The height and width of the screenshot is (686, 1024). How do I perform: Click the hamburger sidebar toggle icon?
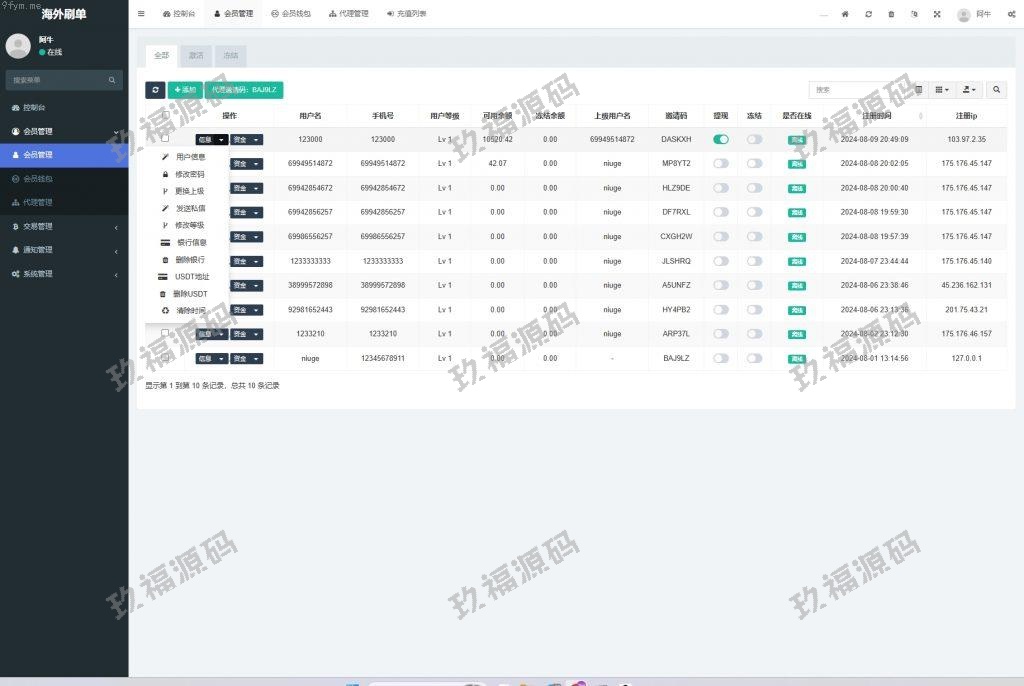[141, 14]
